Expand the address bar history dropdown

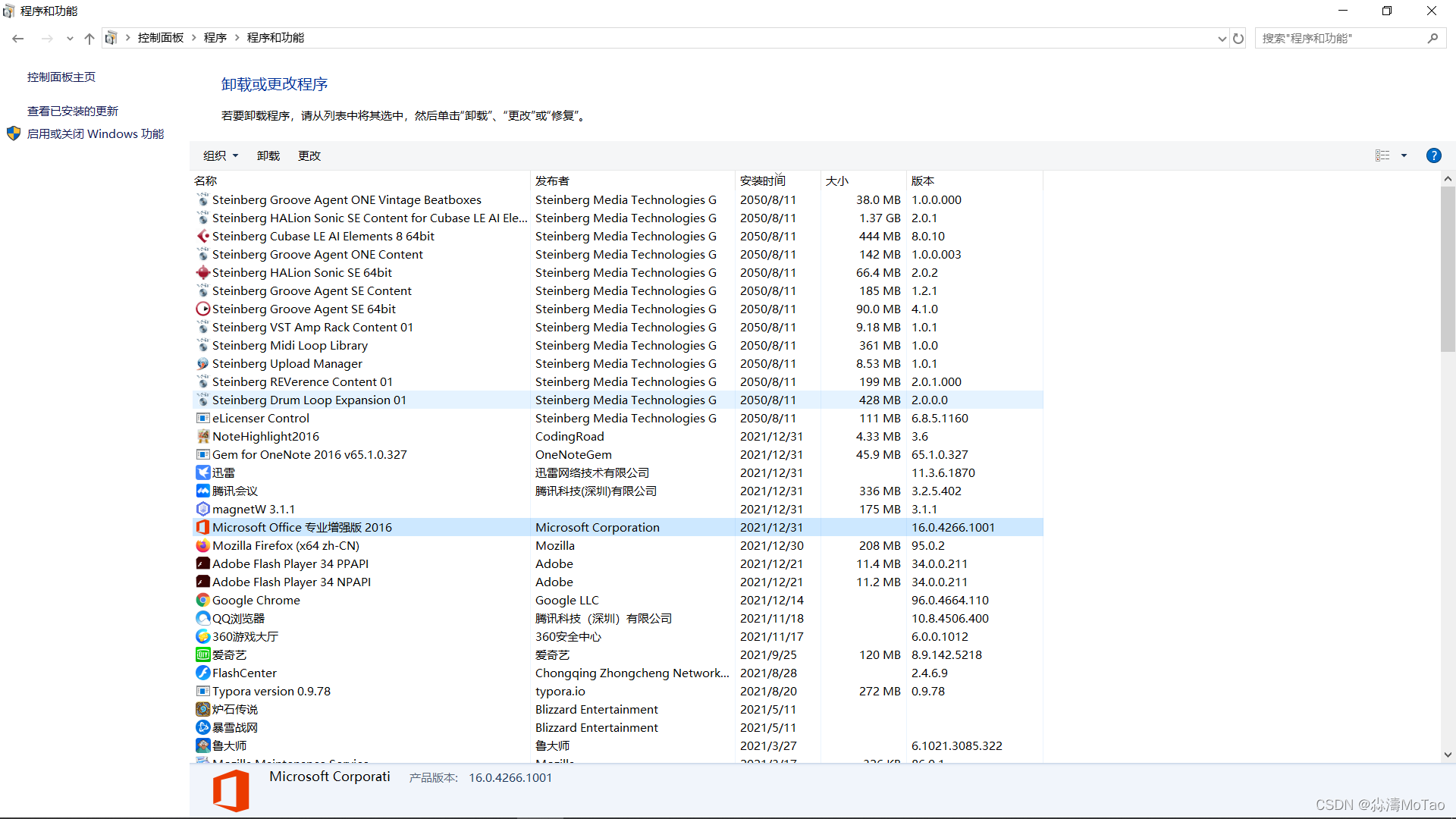1222,38
